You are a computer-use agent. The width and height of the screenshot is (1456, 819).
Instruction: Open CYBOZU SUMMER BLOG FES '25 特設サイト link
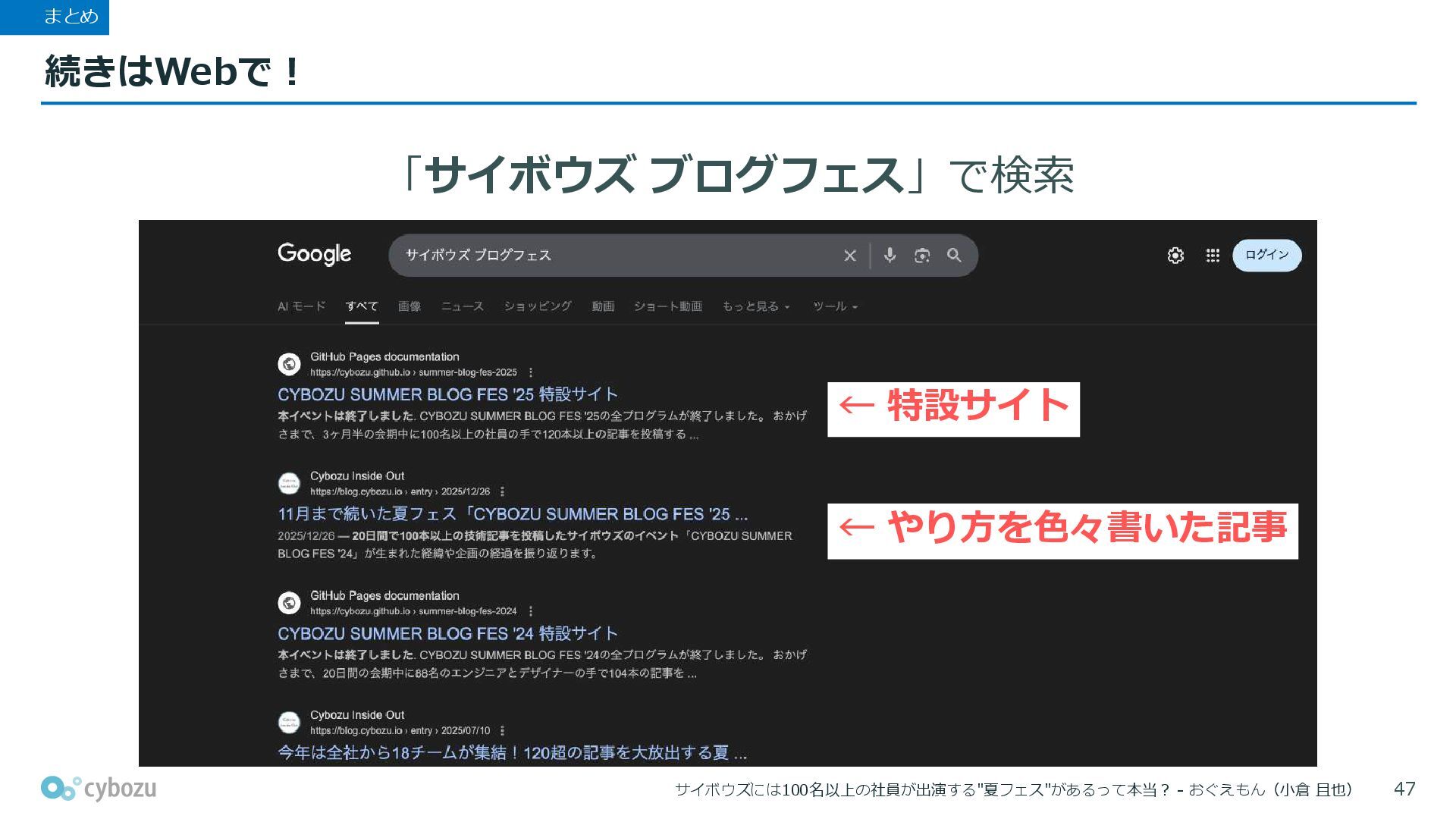(447, 394)
